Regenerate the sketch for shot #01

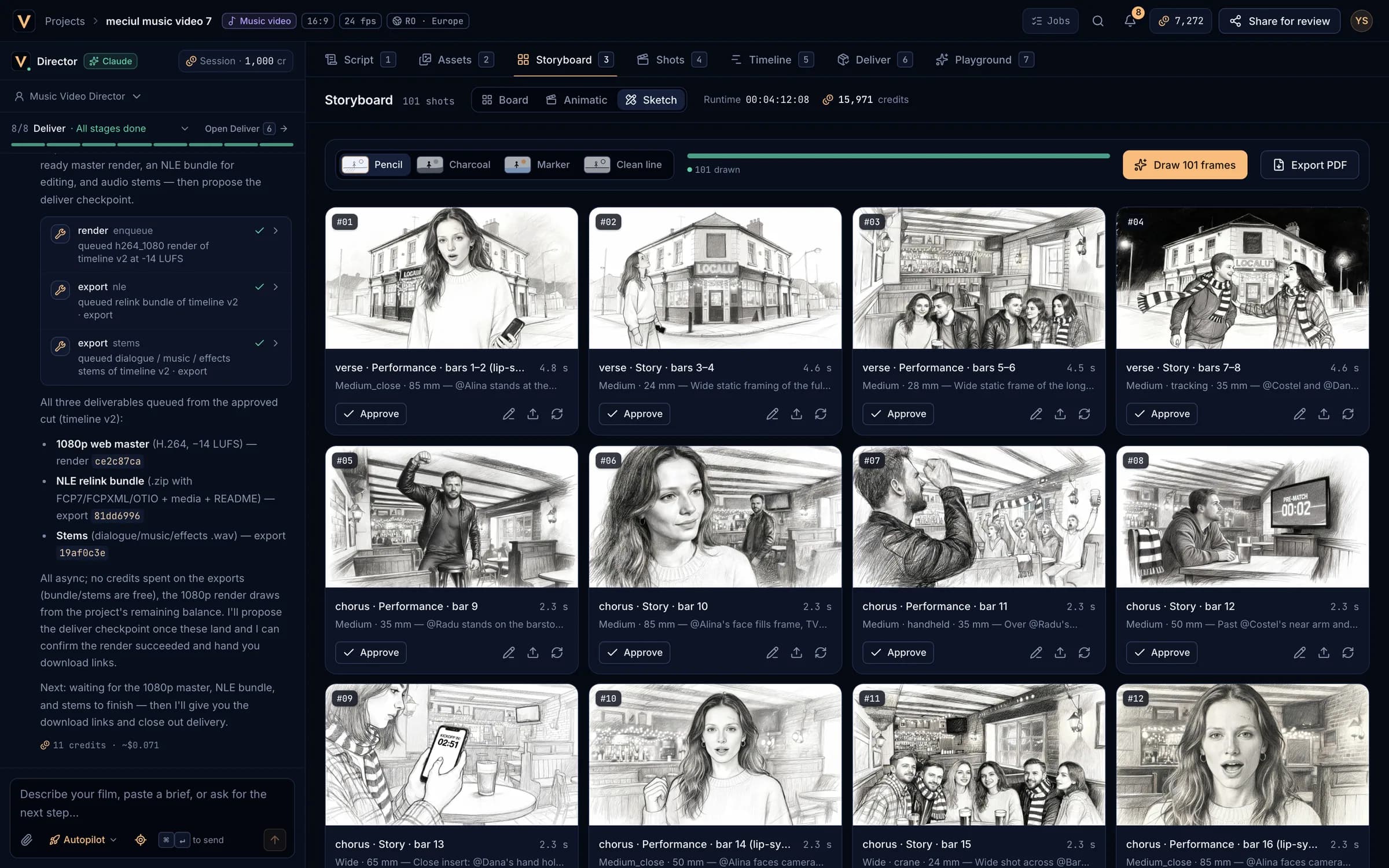point(557,414)
